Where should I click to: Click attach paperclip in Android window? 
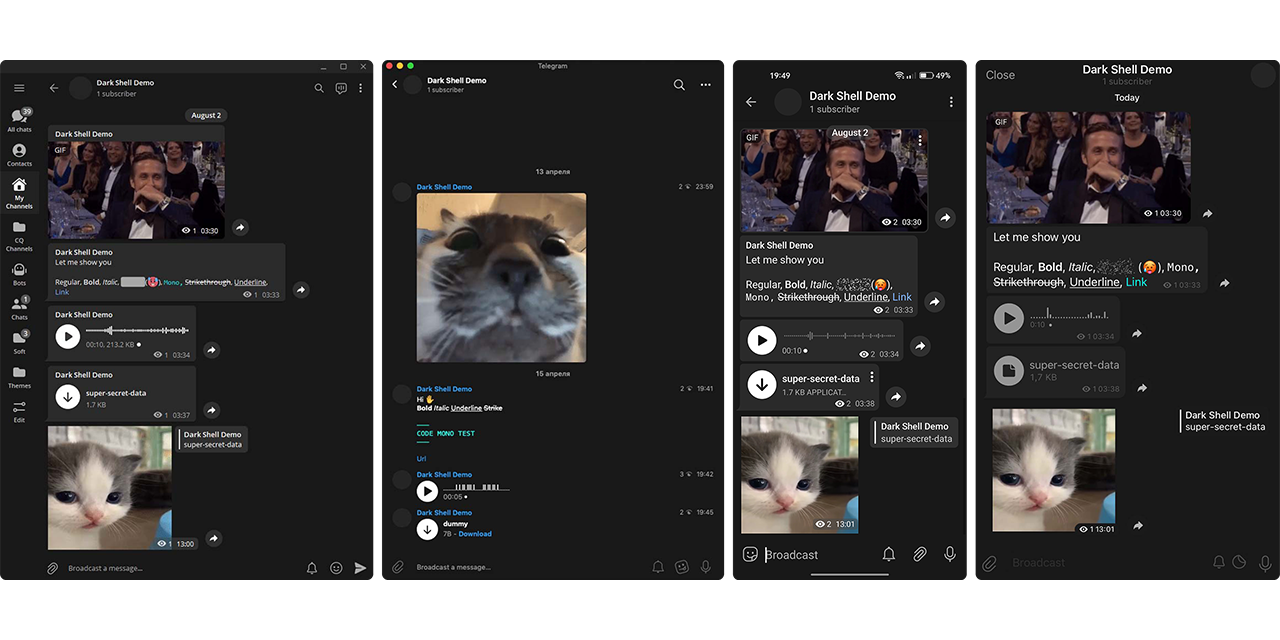[x=919, y=554]
